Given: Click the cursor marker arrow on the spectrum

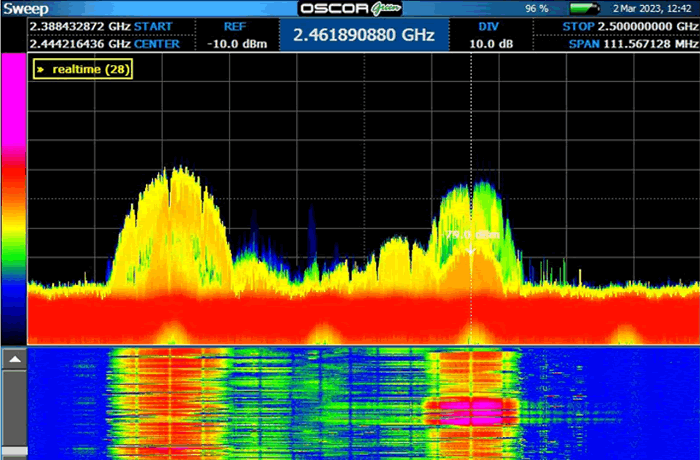Looking at the screenshot, I should (471, 250).
